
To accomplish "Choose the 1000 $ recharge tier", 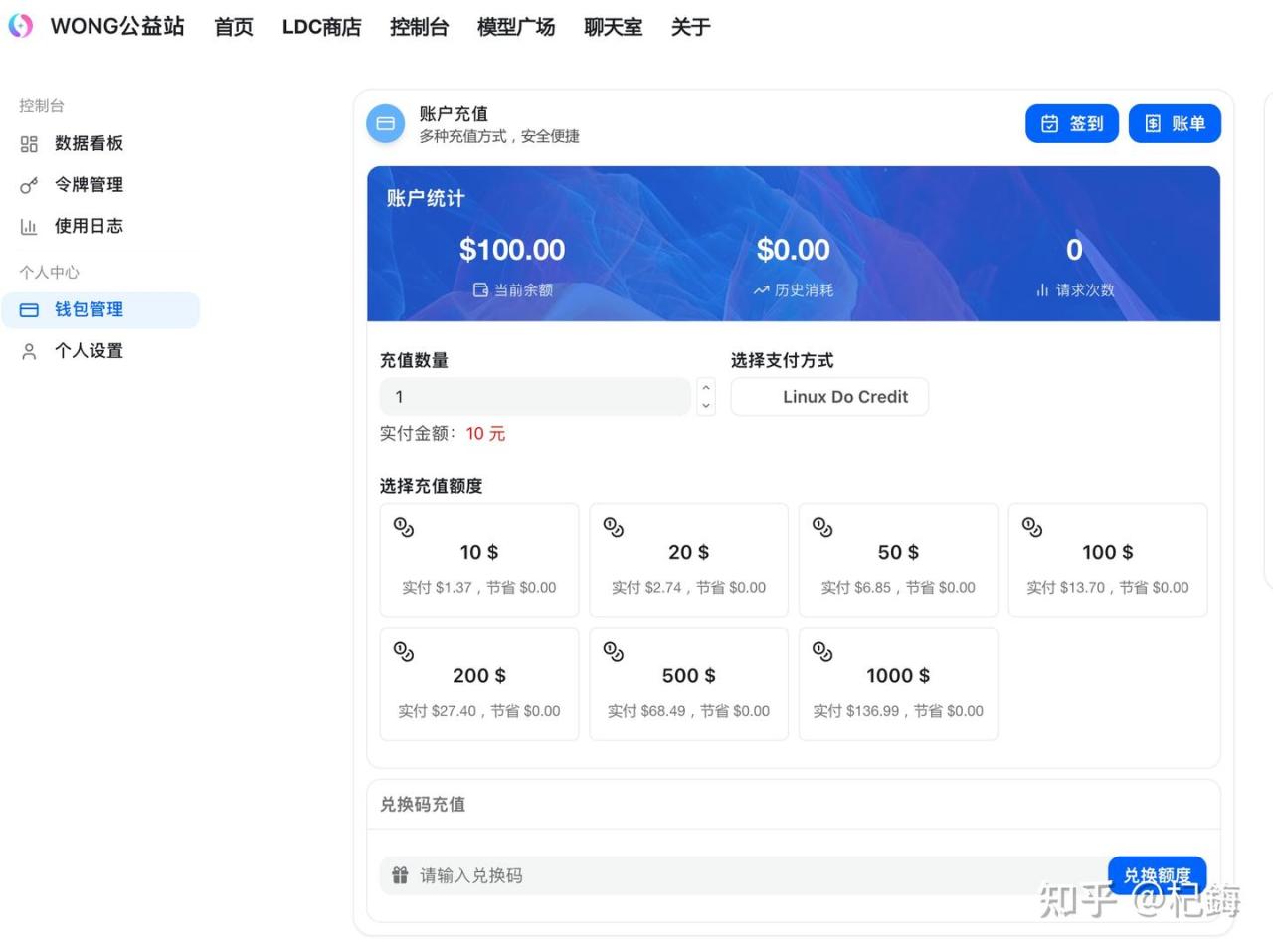I will [x=897, y=683].
